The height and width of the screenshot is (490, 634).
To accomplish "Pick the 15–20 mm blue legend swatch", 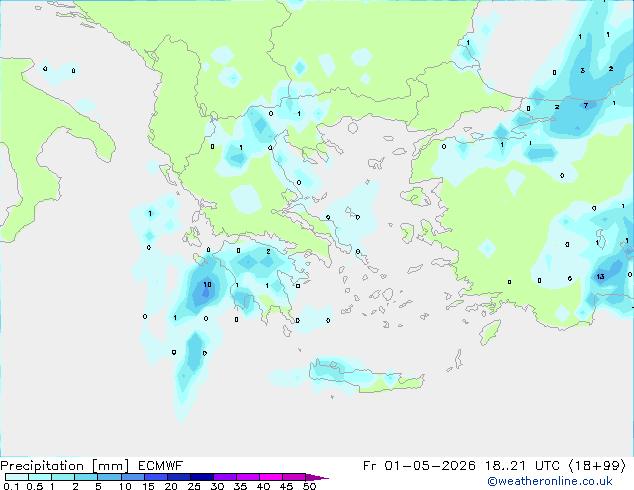I will coord(155,477).
